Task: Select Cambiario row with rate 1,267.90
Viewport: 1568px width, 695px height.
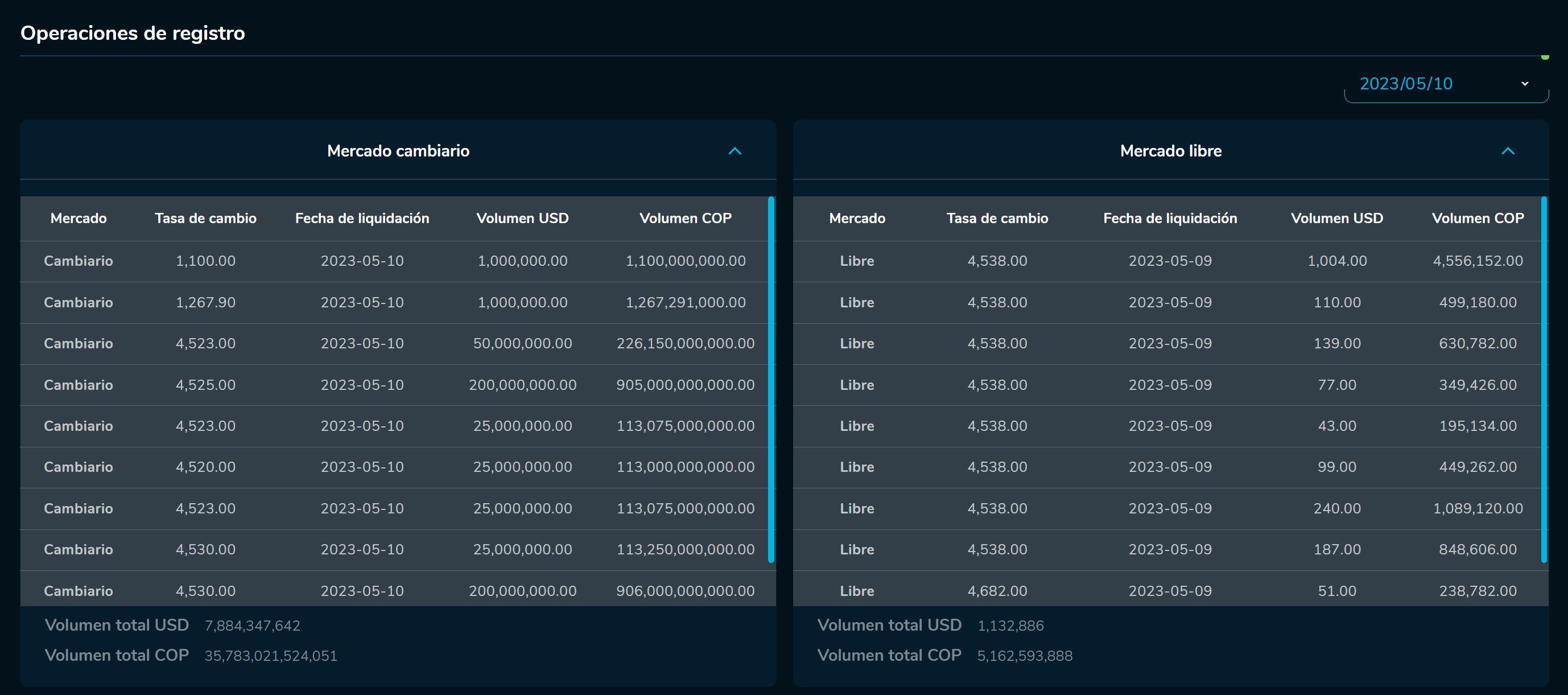Action: [205, 303]
